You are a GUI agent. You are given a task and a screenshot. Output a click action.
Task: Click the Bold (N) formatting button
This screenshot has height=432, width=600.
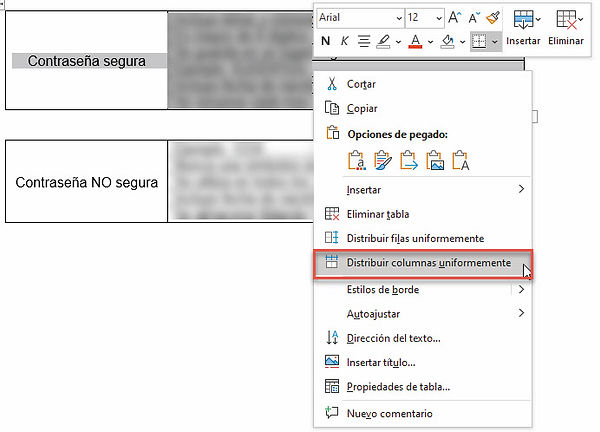coord(326,41)
